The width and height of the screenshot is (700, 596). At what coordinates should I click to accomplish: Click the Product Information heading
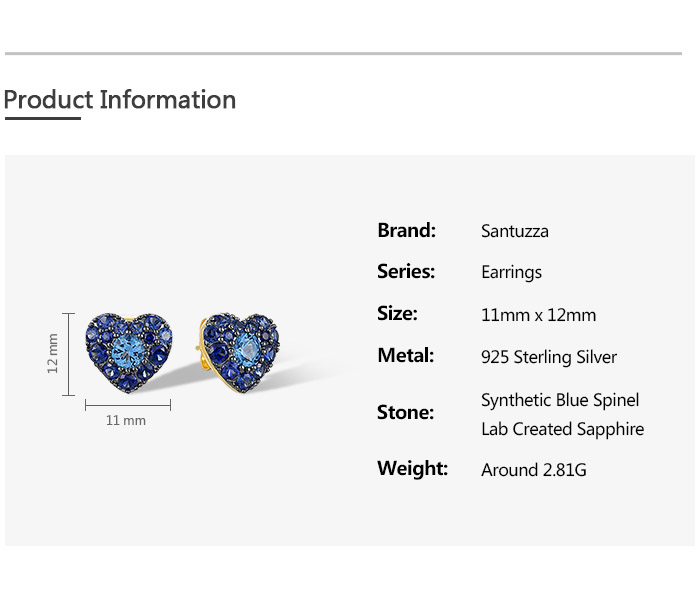[120, 100]
